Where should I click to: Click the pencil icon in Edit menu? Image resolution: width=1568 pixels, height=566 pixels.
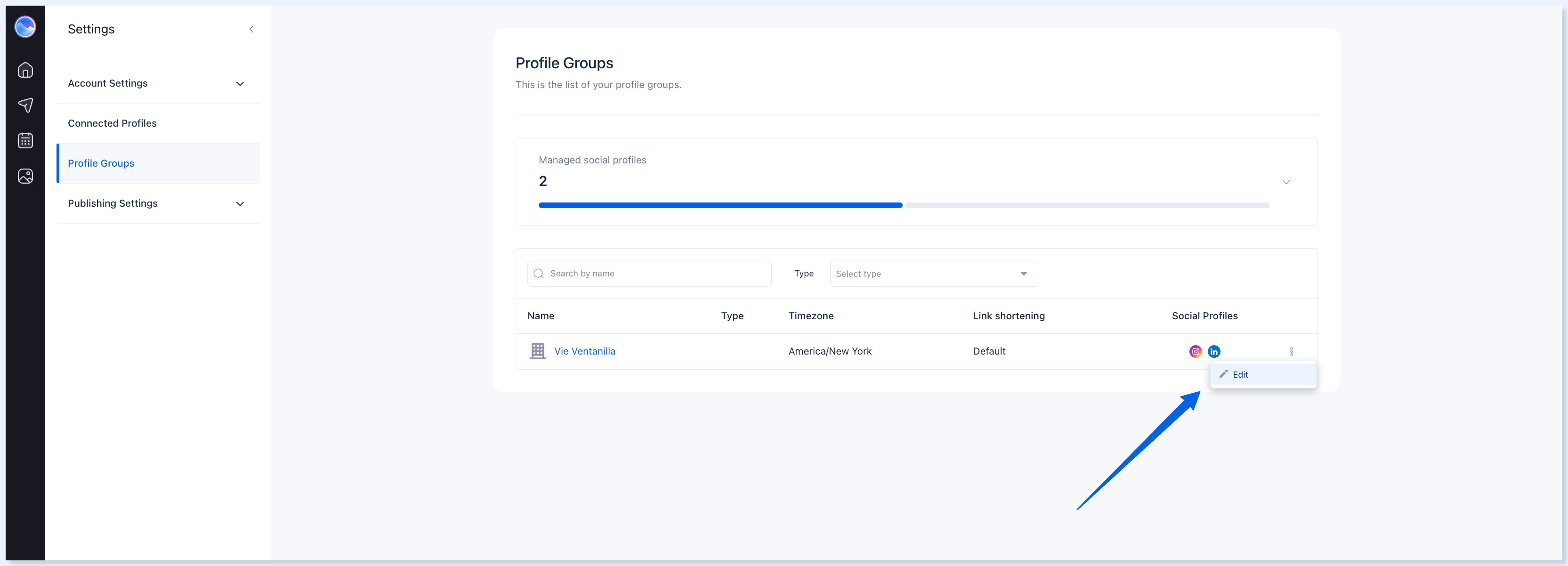coord(1223,374)
